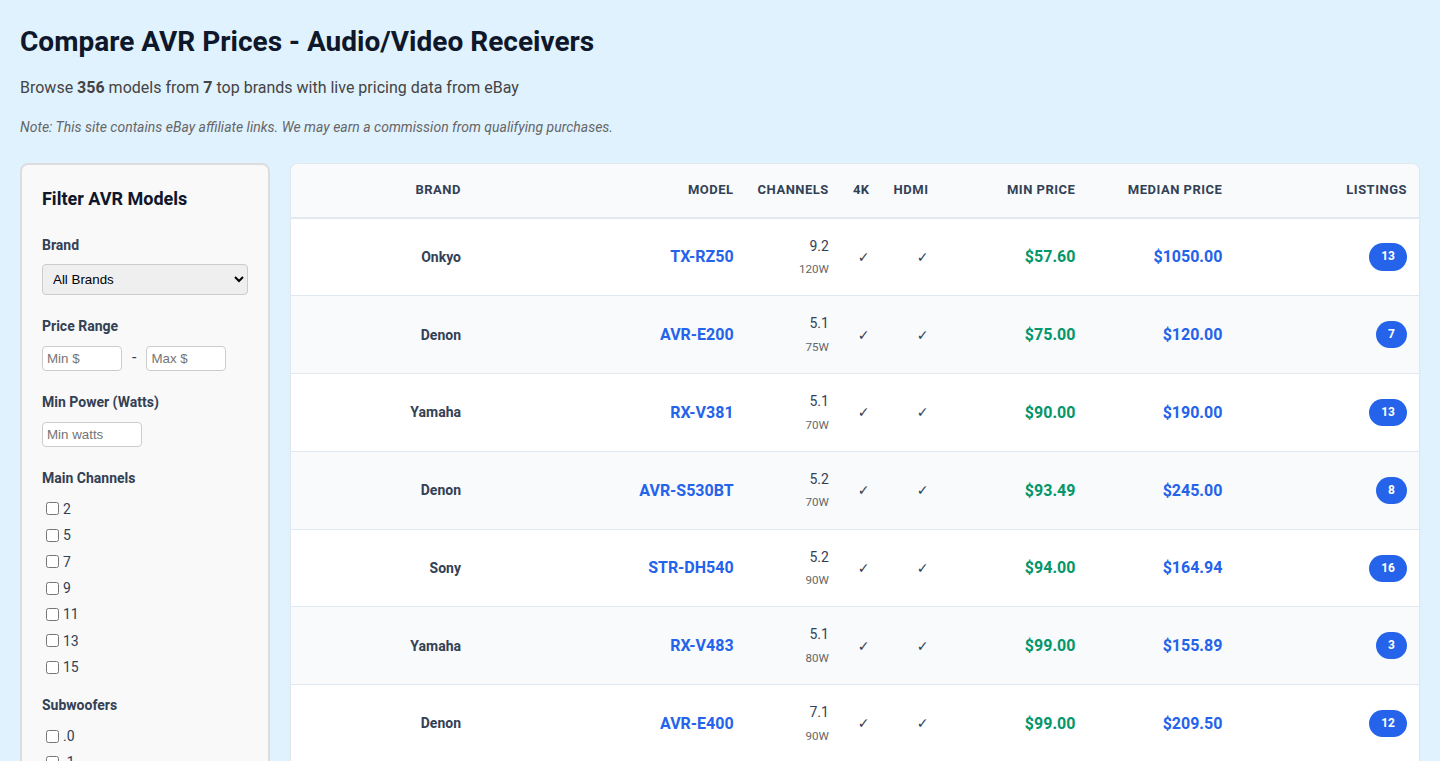Click the $57.60 min price for TX-RZ50
The image size is (1440, 761).
1050,257
